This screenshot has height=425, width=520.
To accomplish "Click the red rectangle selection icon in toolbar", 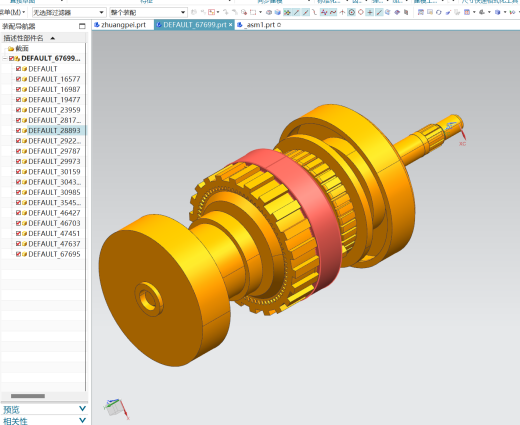I will click(x=211, y=12).
